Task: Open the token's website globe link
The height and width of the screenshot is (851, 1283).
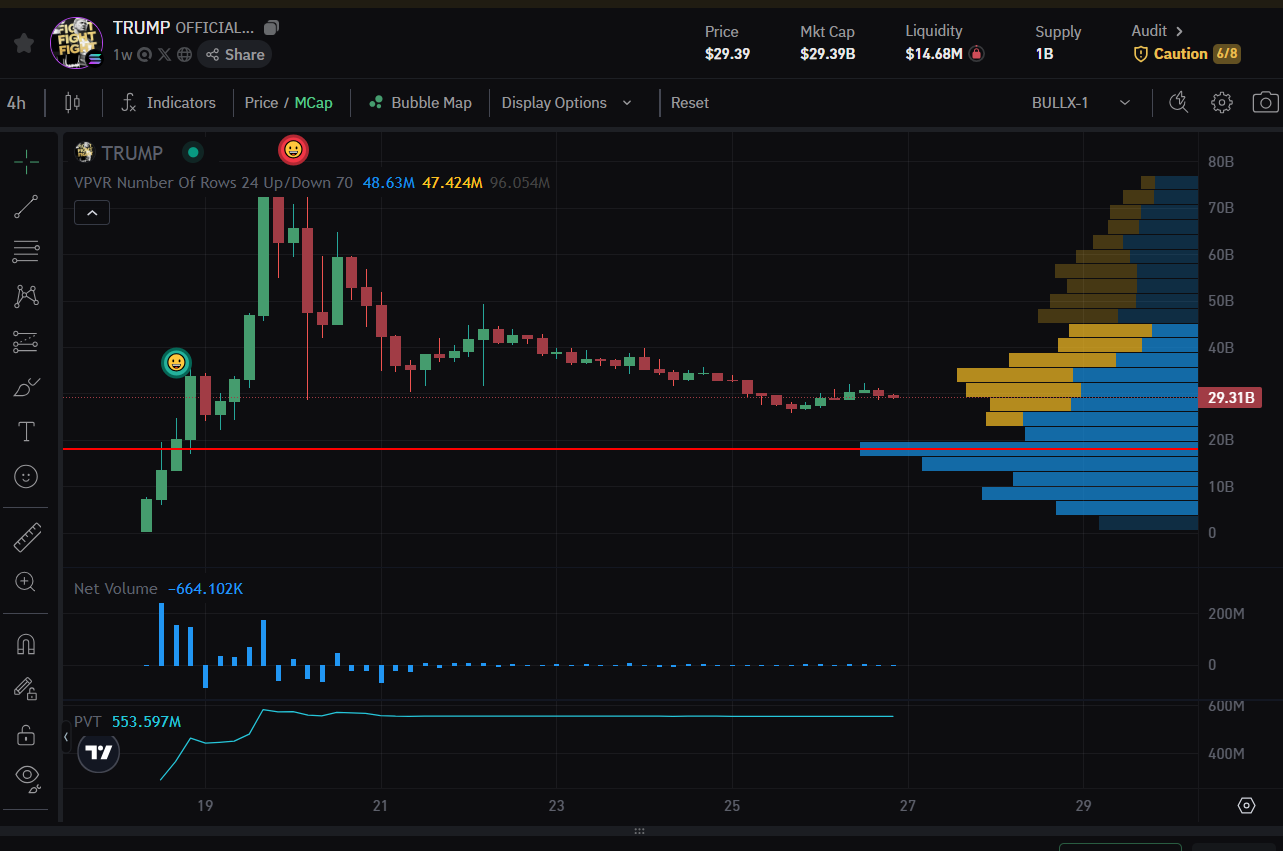Action: click(x=184, y=55)
